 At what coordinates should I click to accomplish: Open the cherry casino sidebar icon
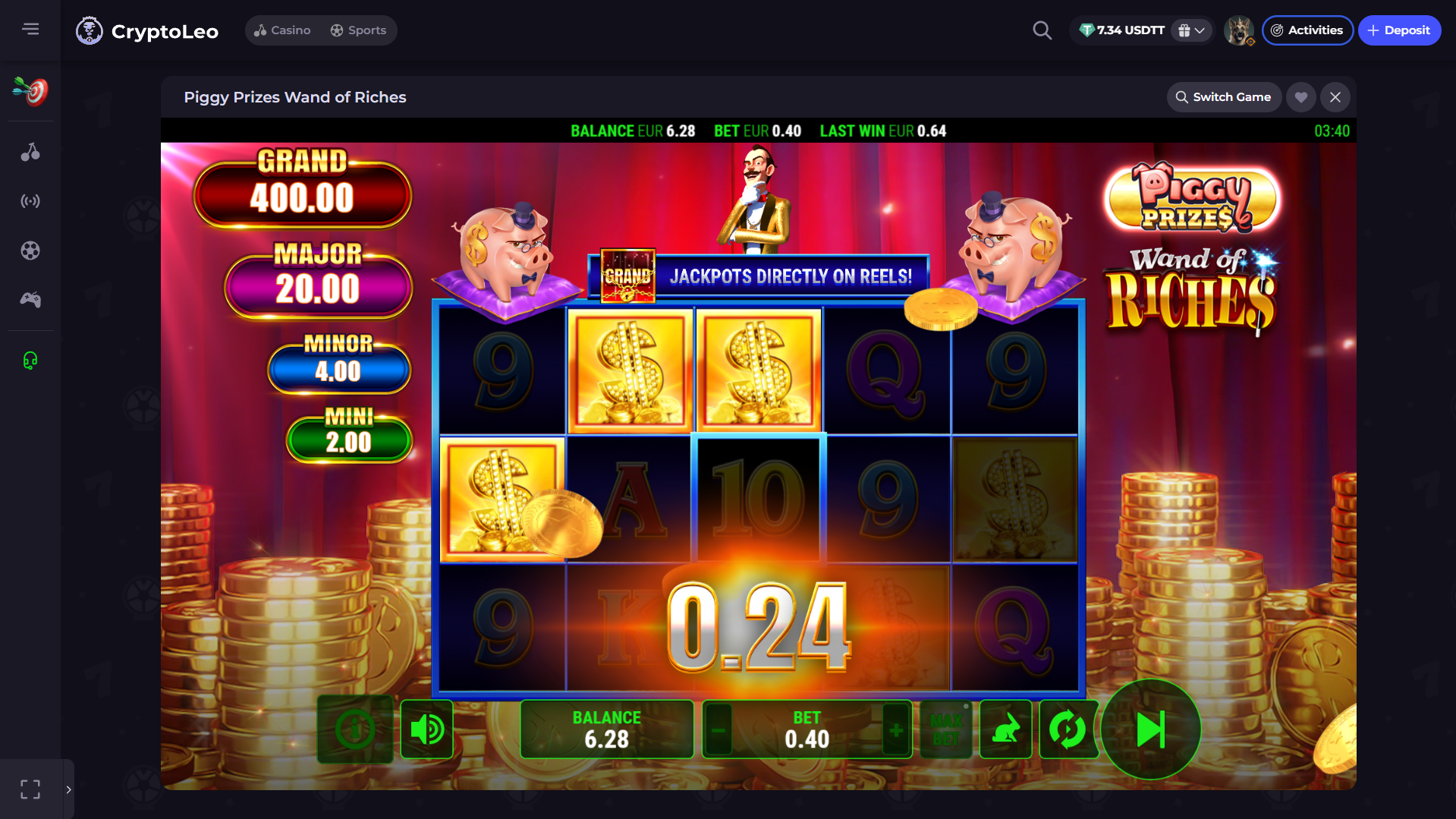click(x=30, y=152)
